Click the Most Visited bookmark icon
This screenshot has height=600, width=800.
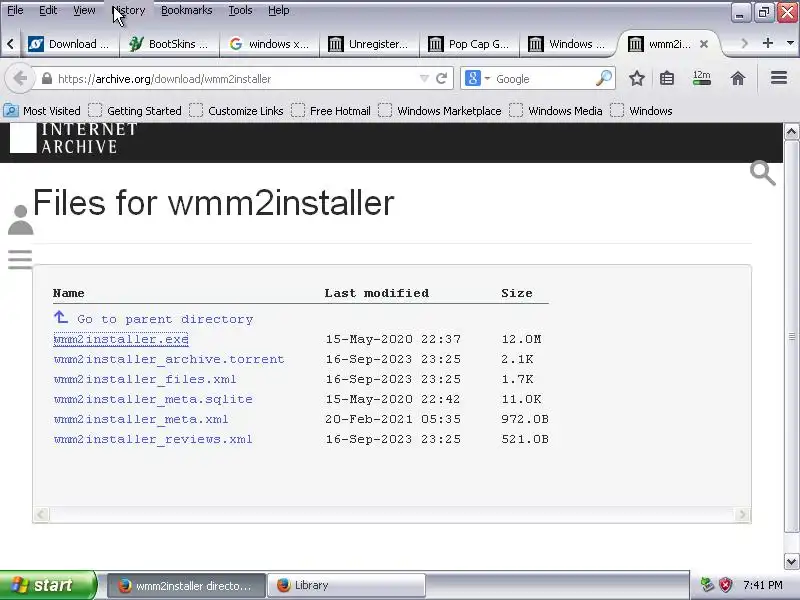coord(11,110)
